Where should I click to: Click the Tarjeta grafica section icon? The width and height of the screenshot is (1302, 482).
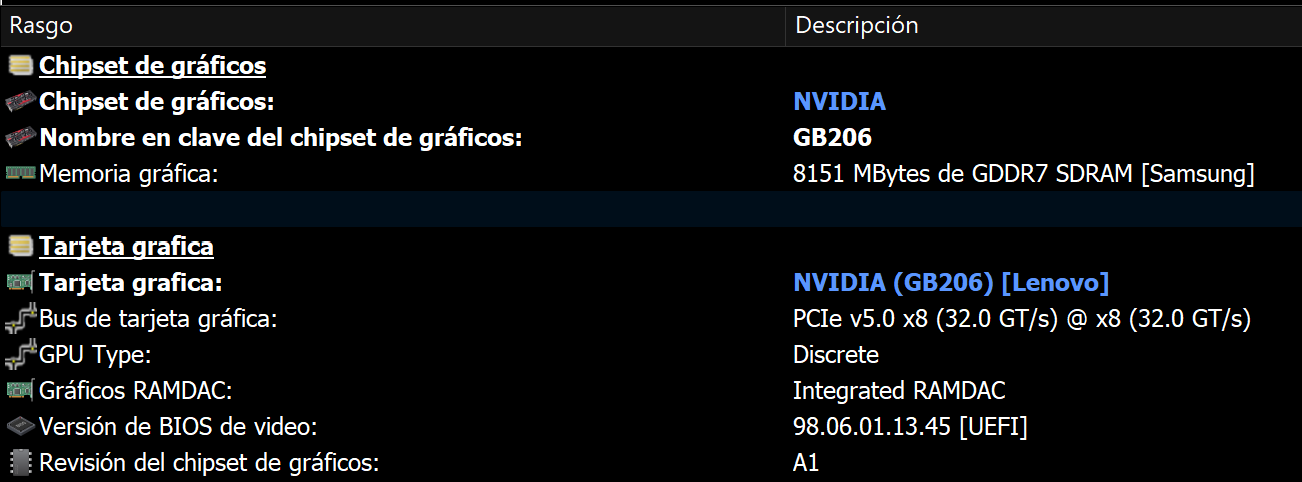(20, 246)
